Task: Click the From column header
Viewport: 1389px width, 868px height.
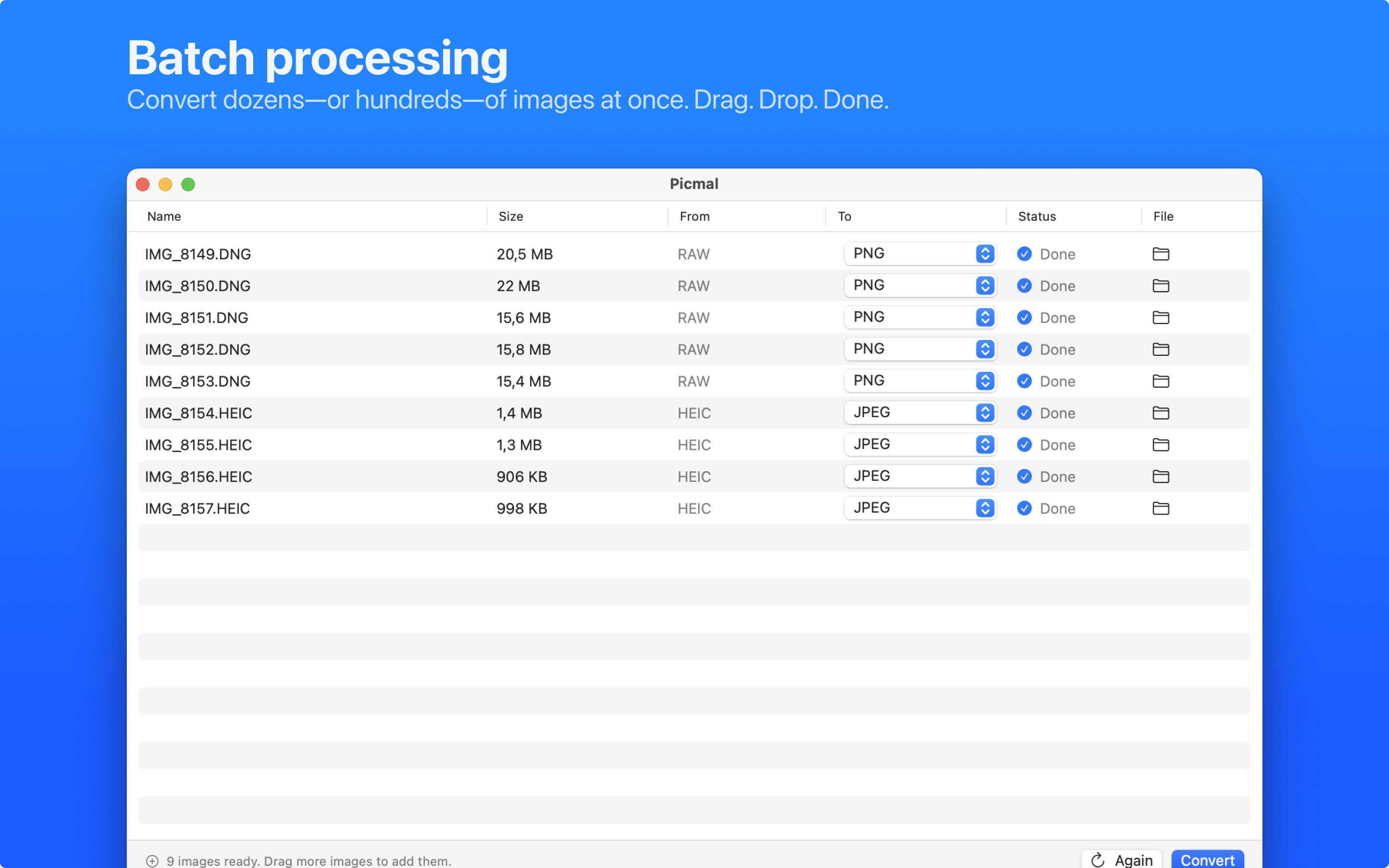Action: [x=694, y=217]
